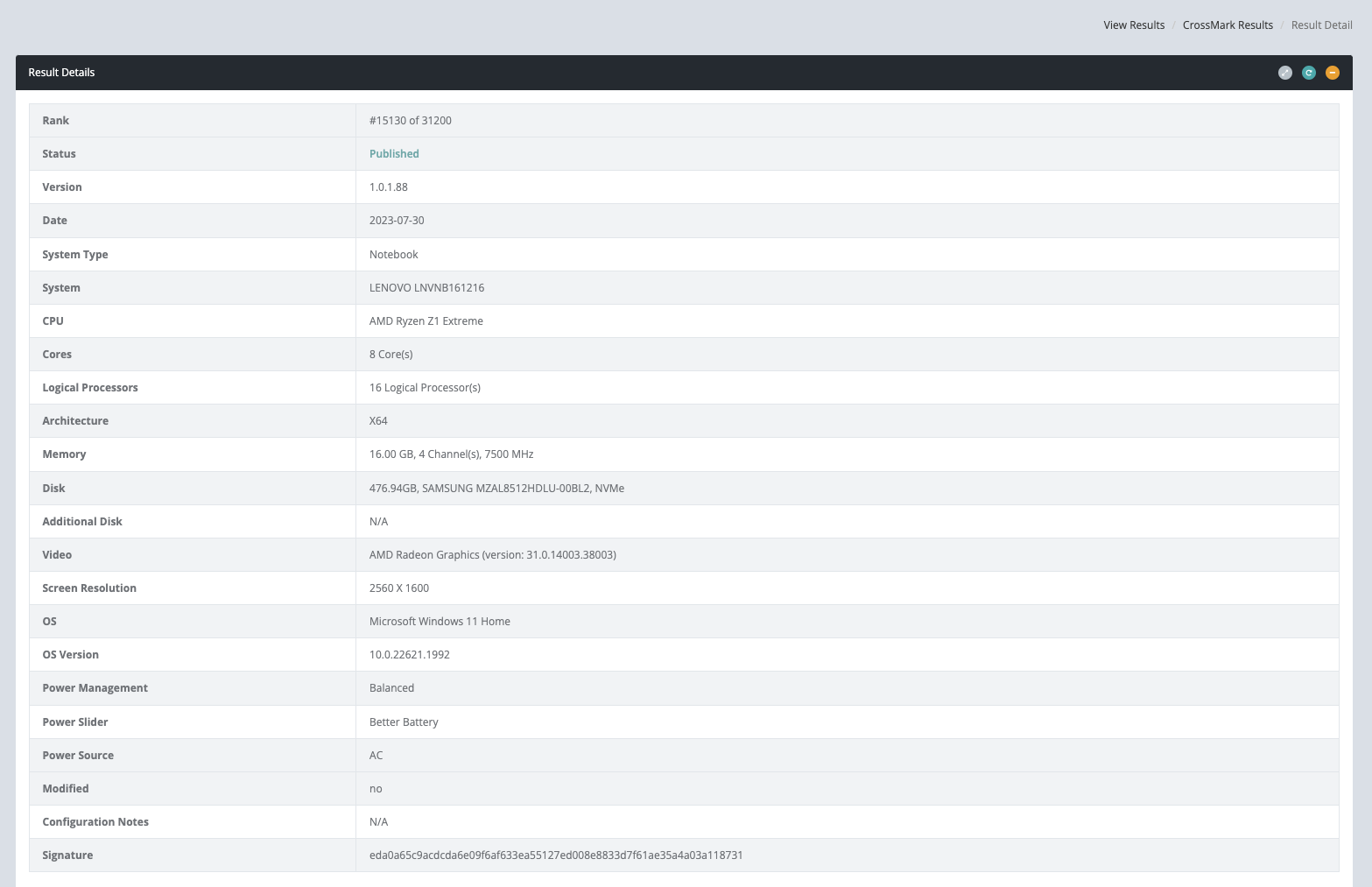The height and width of the screenshot is (887, 1372).
Task: Click the date value 2023-07-30
Action: click(397, 221)
